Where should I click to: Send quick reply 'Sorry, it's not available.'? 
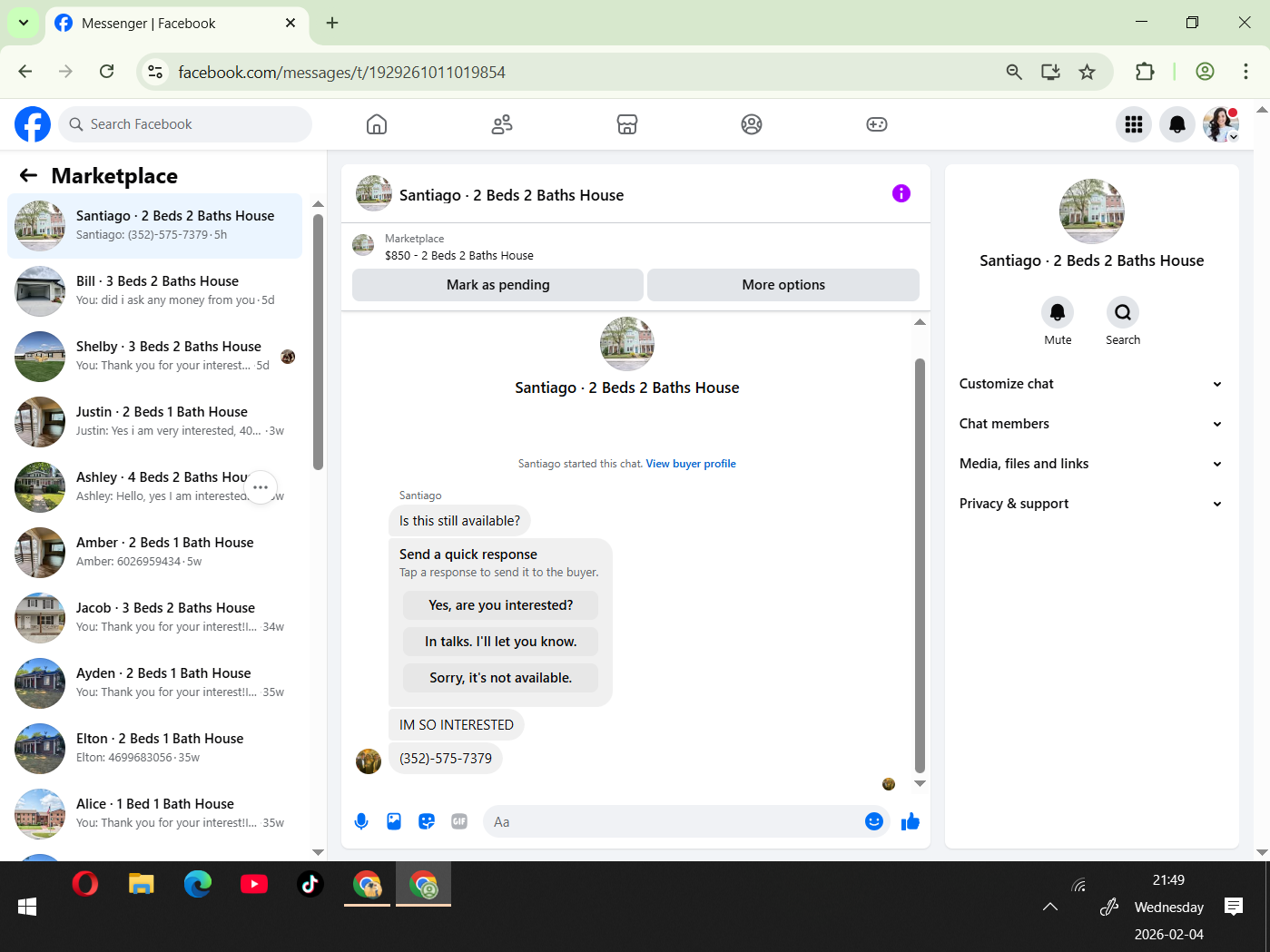pos(501,678)
